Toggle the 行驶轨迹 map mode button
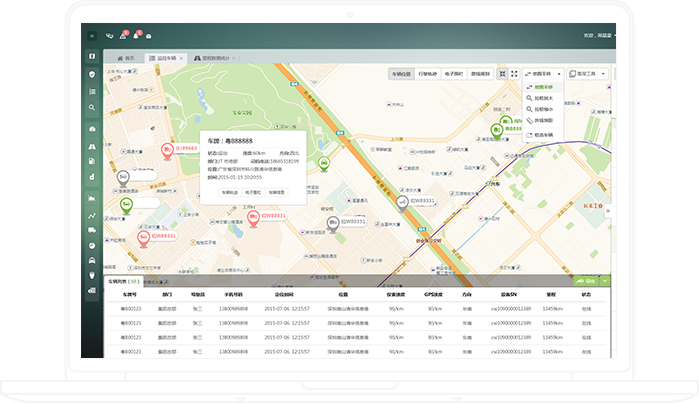Image resolution: width=699 pixels, height=403 pixels. [x=427, y=74]
